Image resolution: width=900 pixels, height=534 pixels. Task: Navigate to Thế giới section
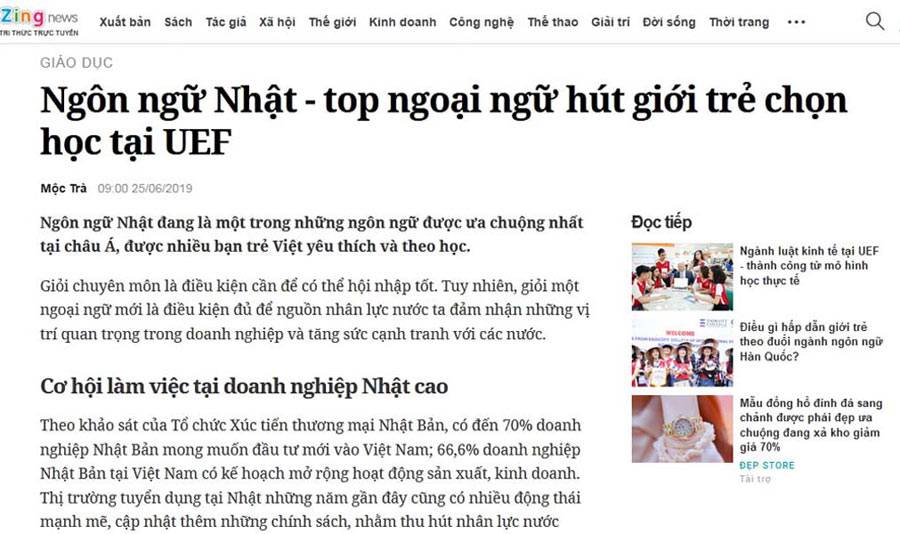[x=332, y=22]
